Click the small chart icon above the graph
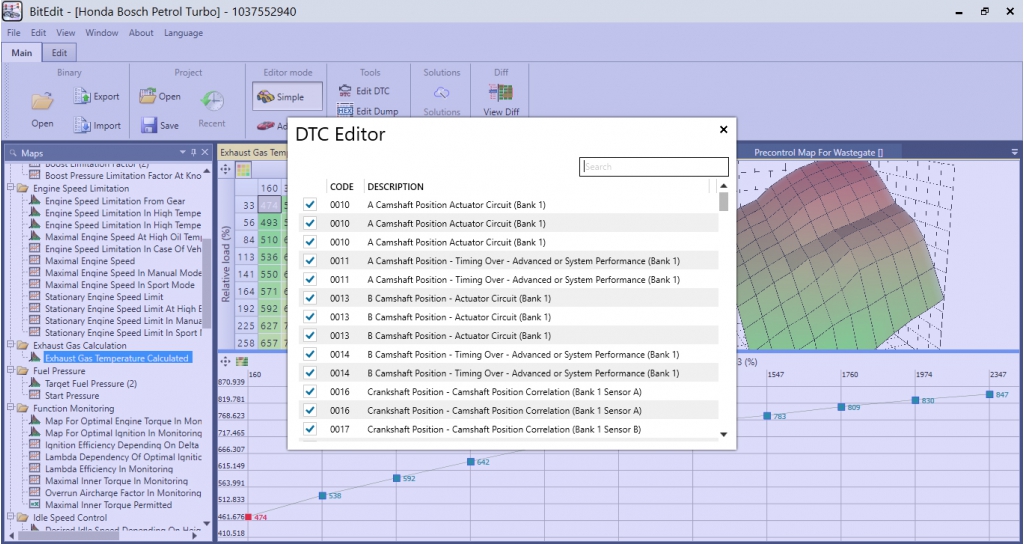Screen dimensions: 1024x544 point(242,361)
